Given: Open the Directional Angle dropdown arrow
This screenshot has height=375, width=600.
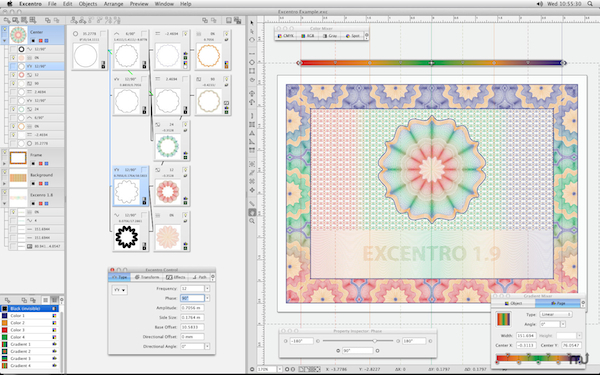Looking at the screenshot, I should 207,346.
